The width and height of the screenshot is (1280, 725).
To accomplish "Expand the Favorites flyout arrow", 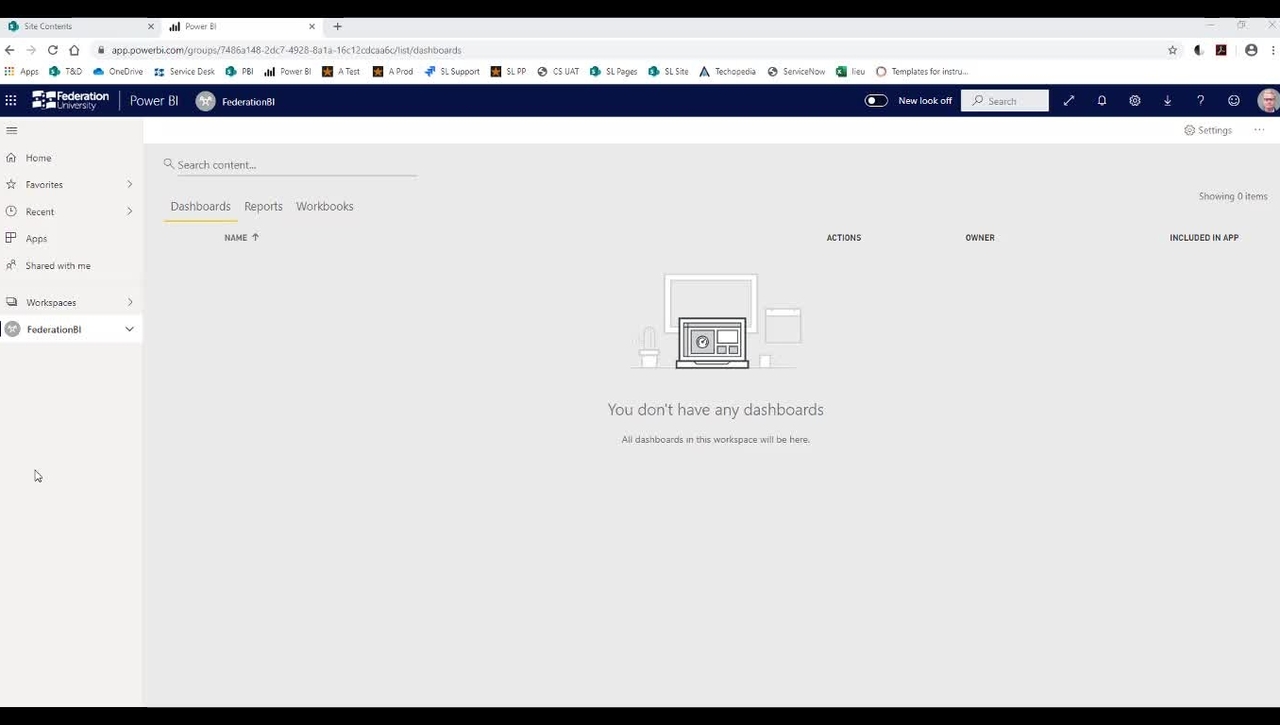I will point(129,184).
